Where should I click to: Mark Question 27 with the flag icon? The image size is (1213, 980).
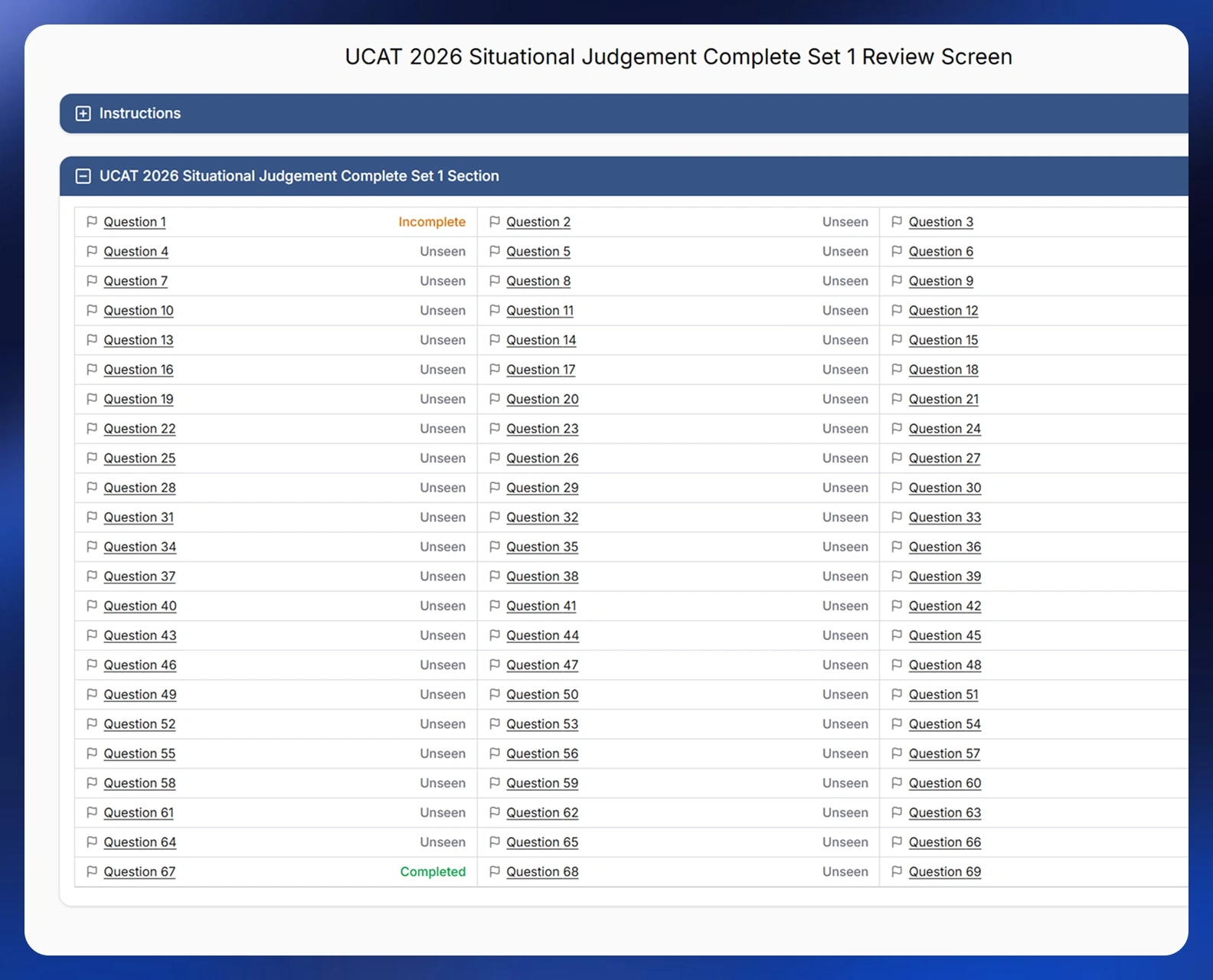[897, 458]
